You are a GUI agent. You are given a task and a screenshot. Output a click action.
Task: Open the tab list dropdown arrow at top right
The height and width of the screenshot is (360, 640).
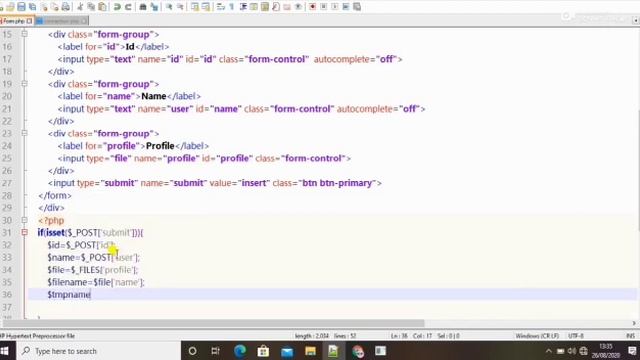(636, 20)
